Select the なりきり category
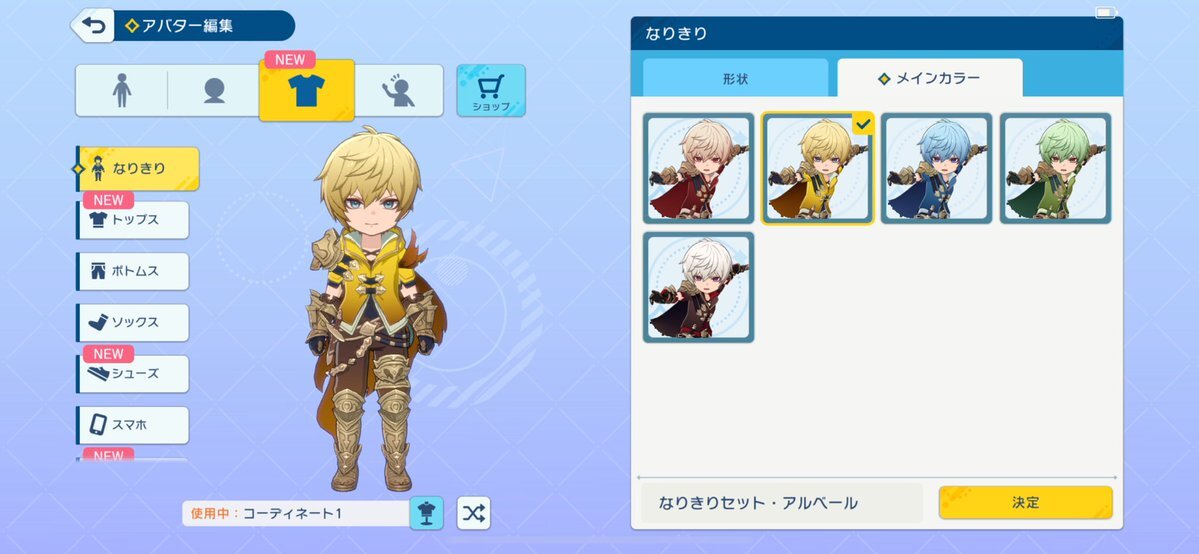 click(138, 169)
